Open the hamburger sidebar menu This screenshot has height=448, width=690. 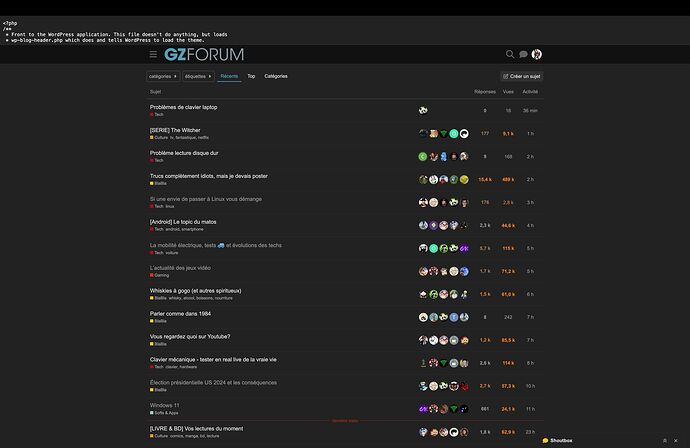tap(153, 54)
